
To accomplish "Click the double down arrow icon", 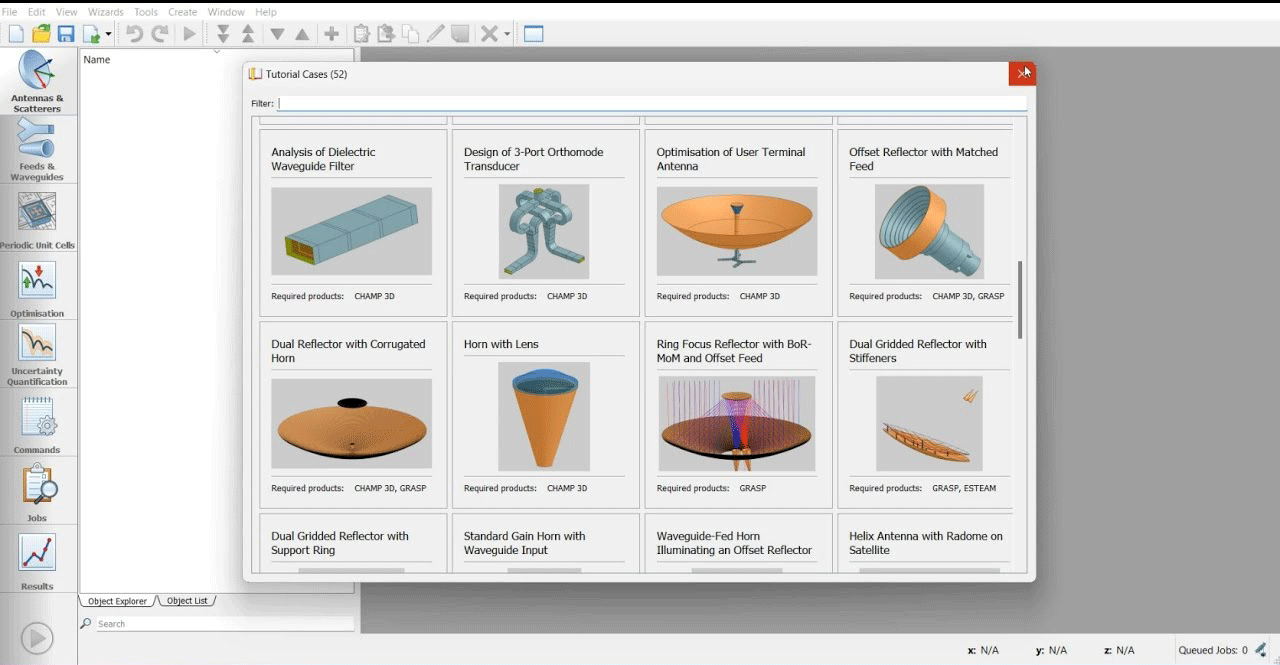I will tap(223, 34).
